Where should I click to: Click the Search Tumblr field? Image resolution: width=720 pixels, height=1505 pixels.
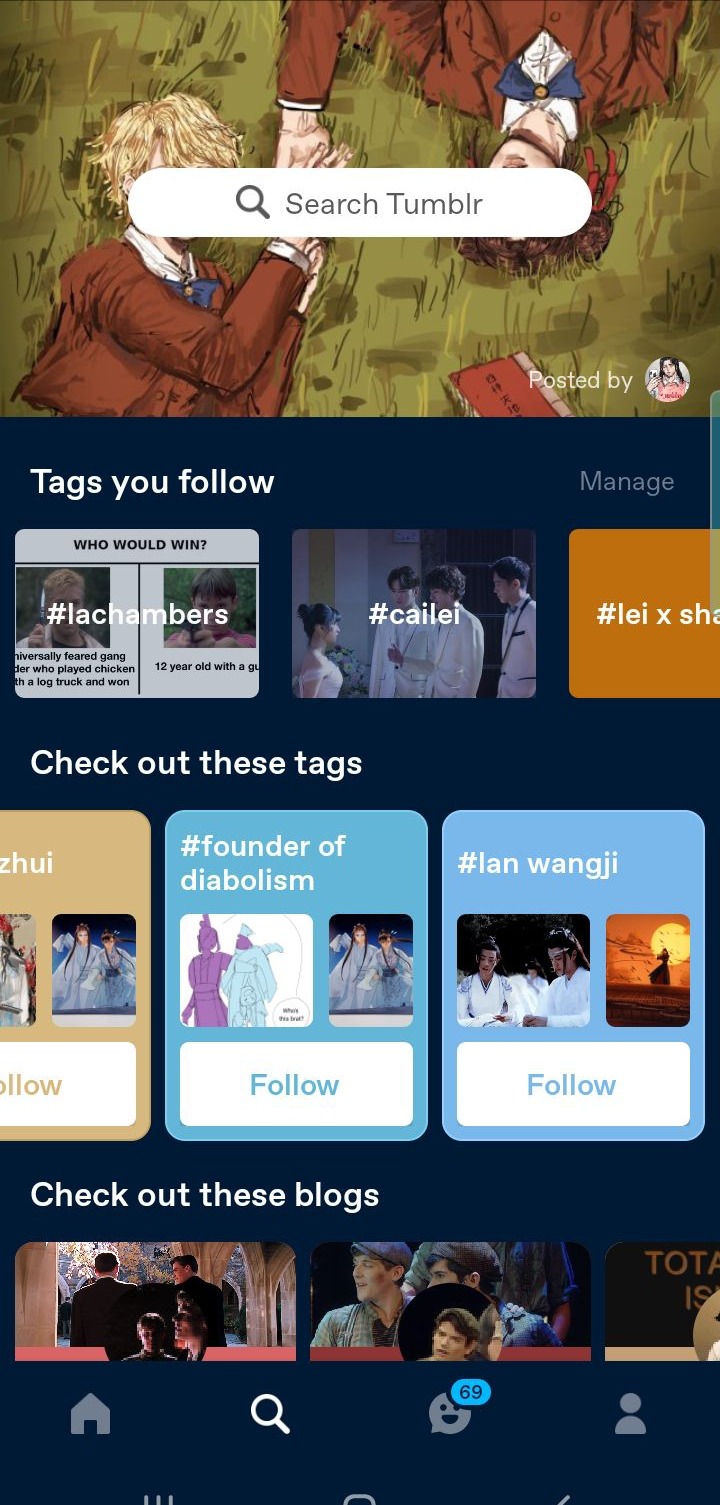tap(360, 203)
